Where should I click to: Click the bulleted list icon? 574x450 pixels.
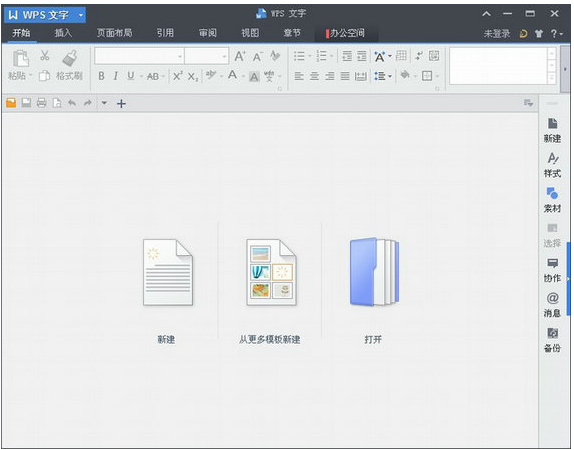point(299,56)
